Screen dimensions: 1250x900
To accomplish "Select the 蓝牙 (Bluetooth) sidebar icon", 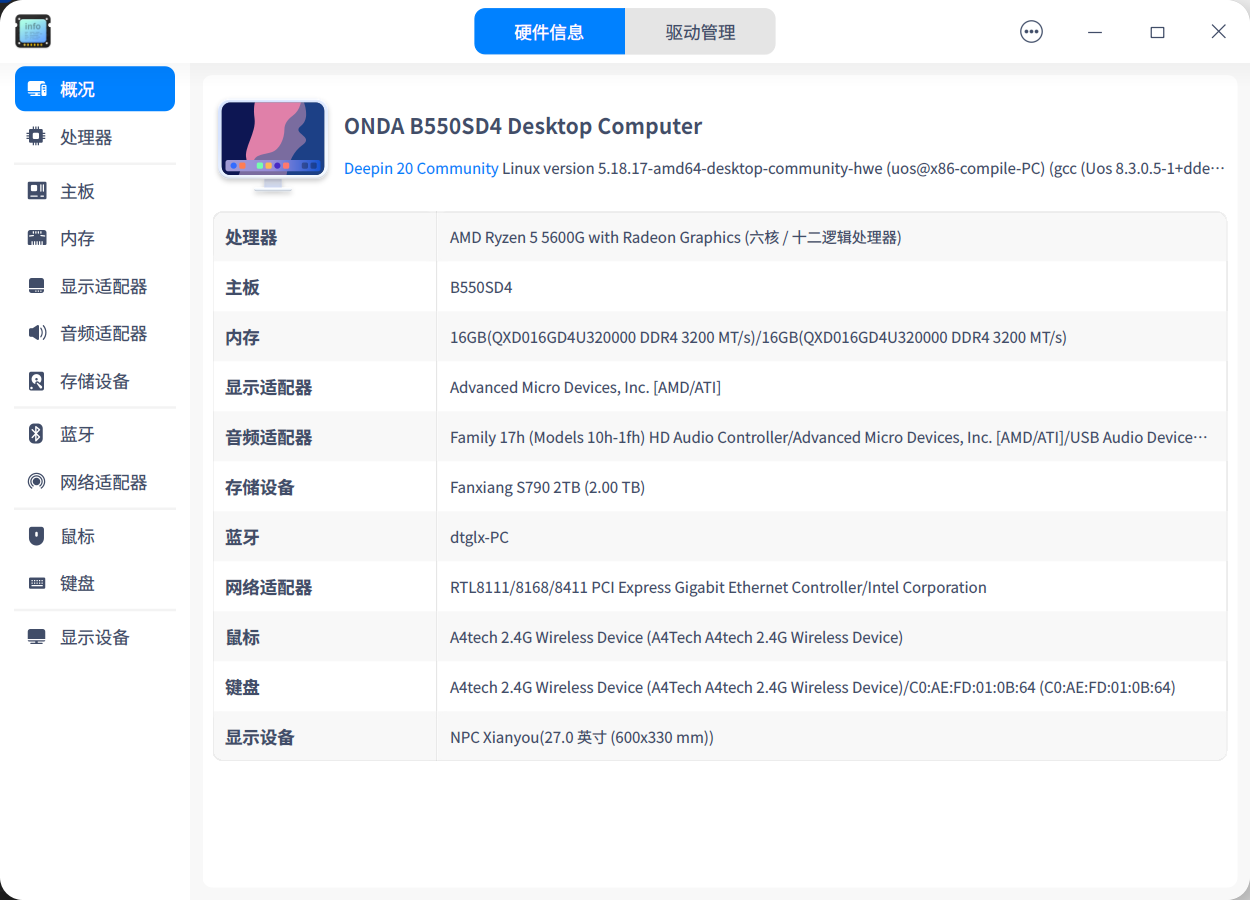I will (x=34, y=433).
